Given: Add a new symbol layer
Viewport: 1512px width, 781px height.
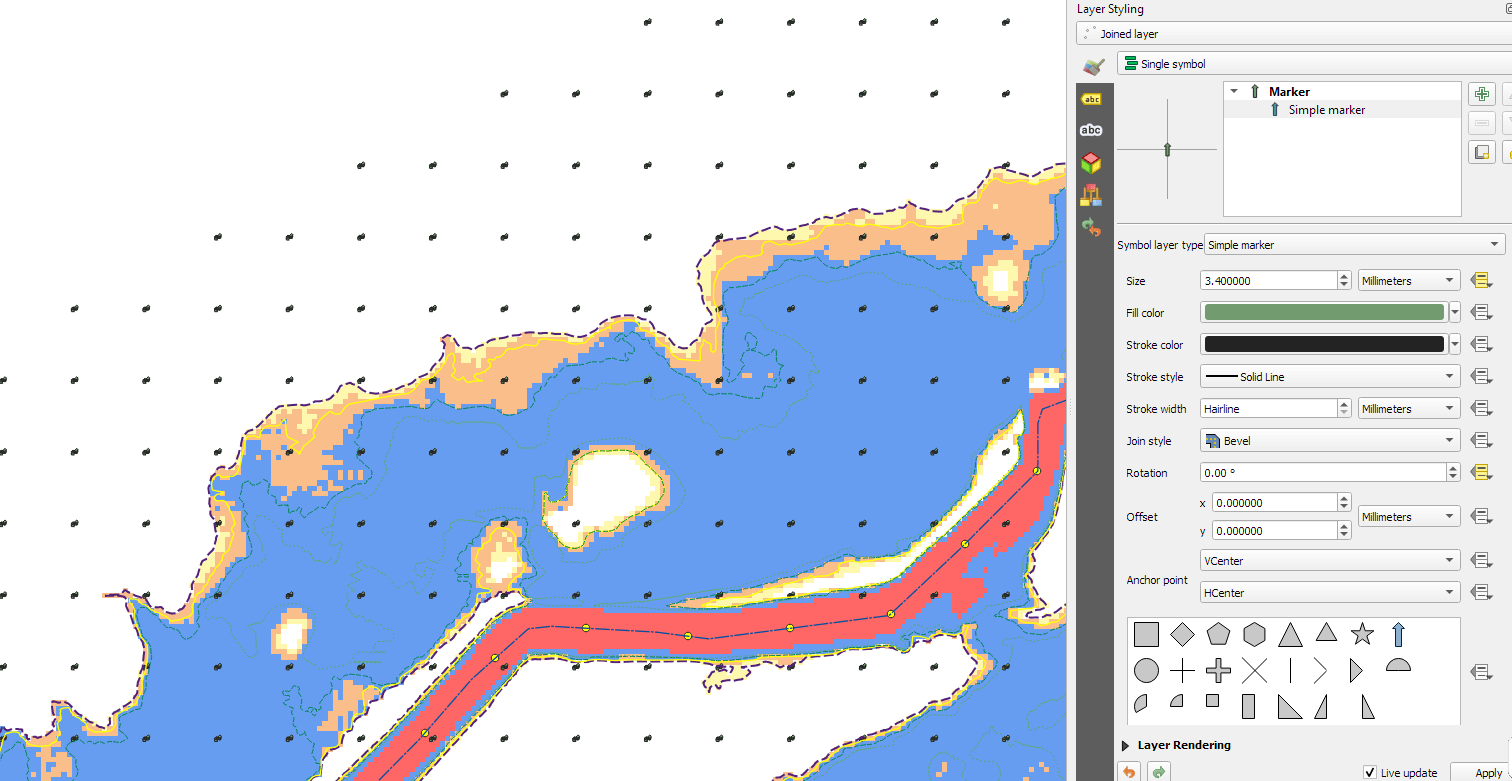Looking at the screenshot, I should pos(1481,93).
